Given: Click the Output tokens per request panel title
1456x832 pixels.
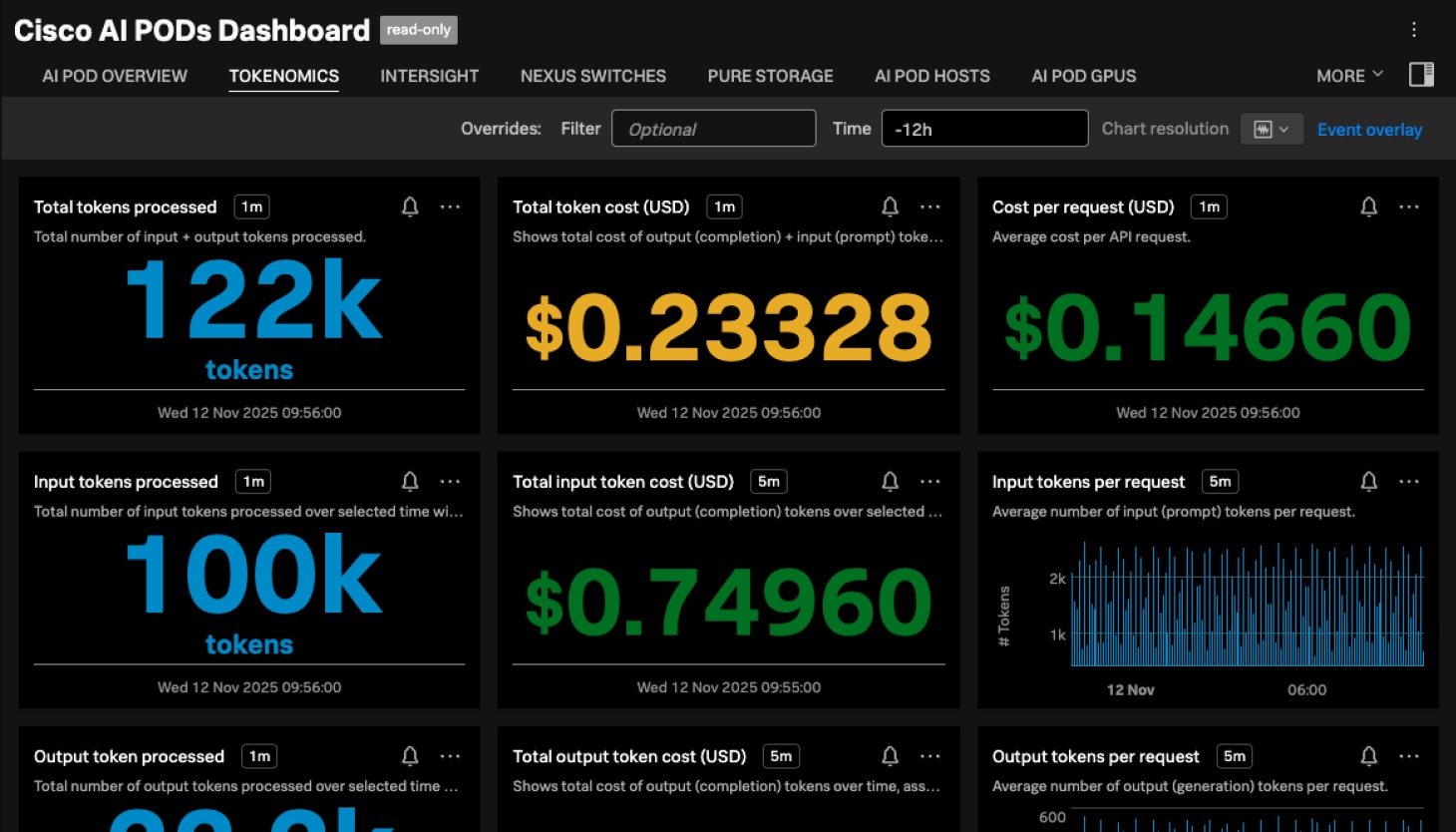Looking at the screenshot, I should (1095, 756).
